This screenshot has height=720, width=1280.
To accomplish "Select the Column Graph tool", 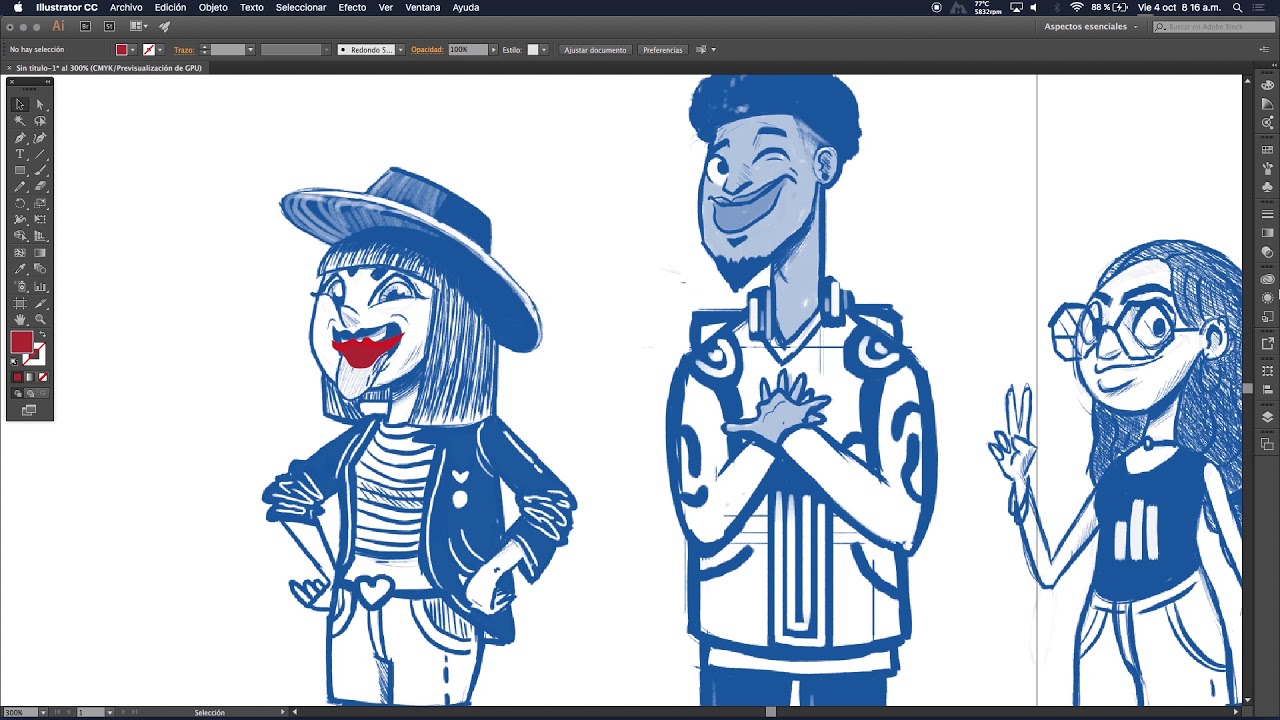I will 40,286.
